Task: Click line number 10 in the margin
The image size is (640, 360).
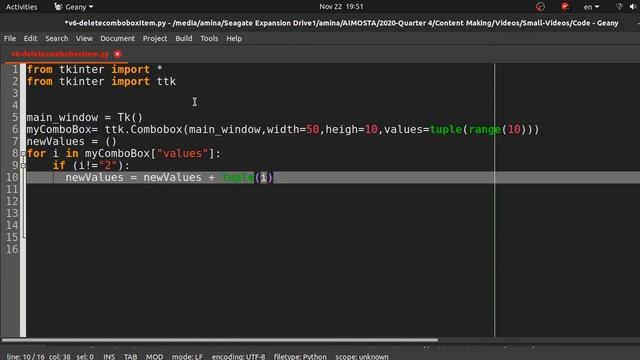Action: pos(12,178)
